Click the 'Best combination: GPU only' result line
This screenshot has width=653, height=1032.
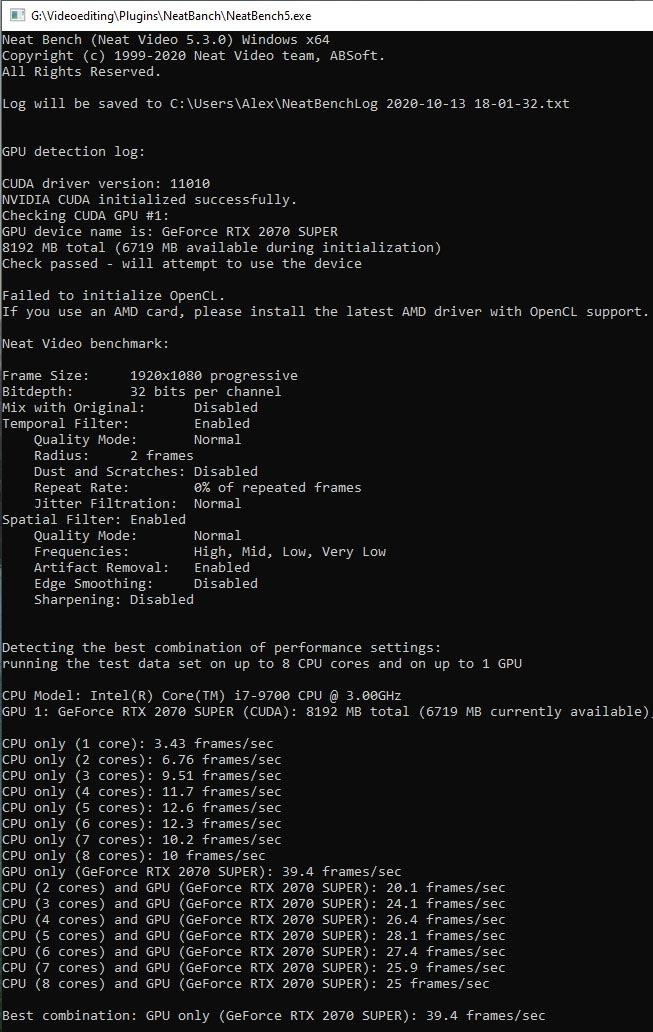tap(274, 1016)
